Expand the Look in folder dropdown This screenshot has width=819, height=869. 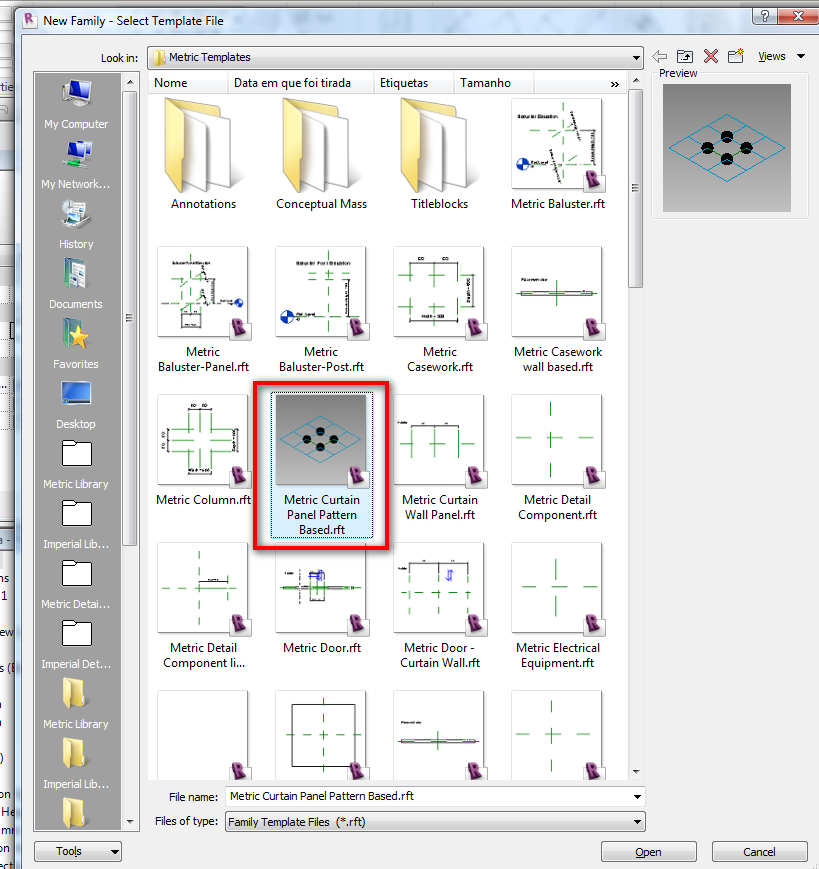pyautogui.click(x=635, y=58)
